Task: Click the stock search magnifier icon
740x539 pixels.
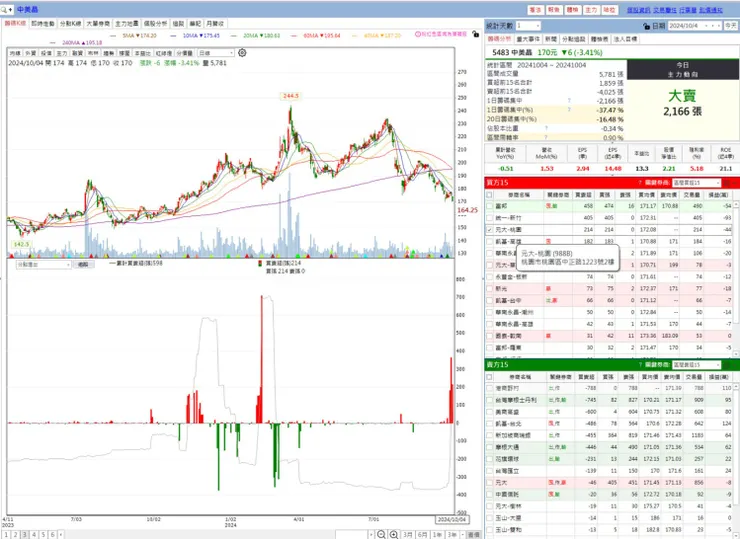Action: 4,9
